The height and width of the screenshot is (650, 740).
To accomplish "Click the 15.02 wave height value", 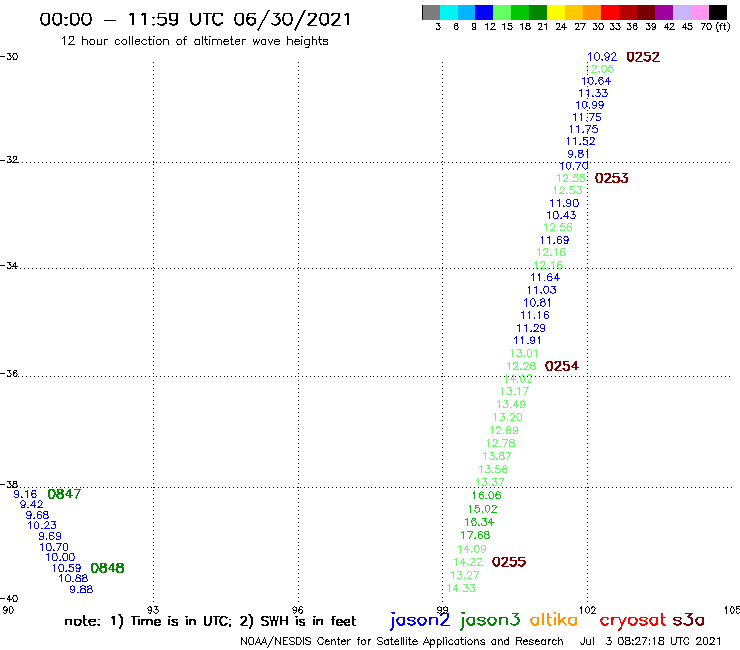I will click(482, 509).
